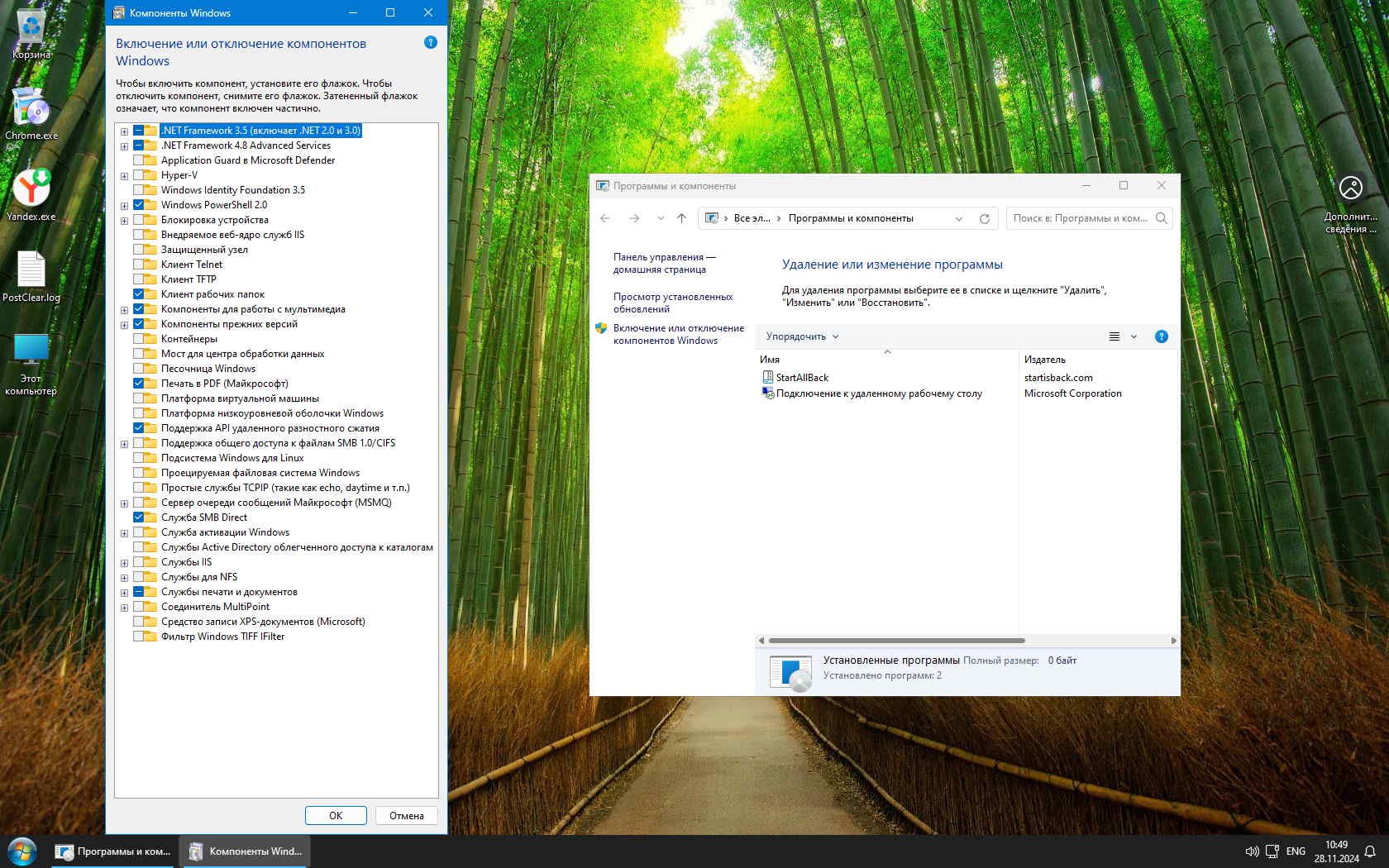Enable the Telnet client checkbox
Viewport: 1389px width, 868px height.
coord(139,265)
